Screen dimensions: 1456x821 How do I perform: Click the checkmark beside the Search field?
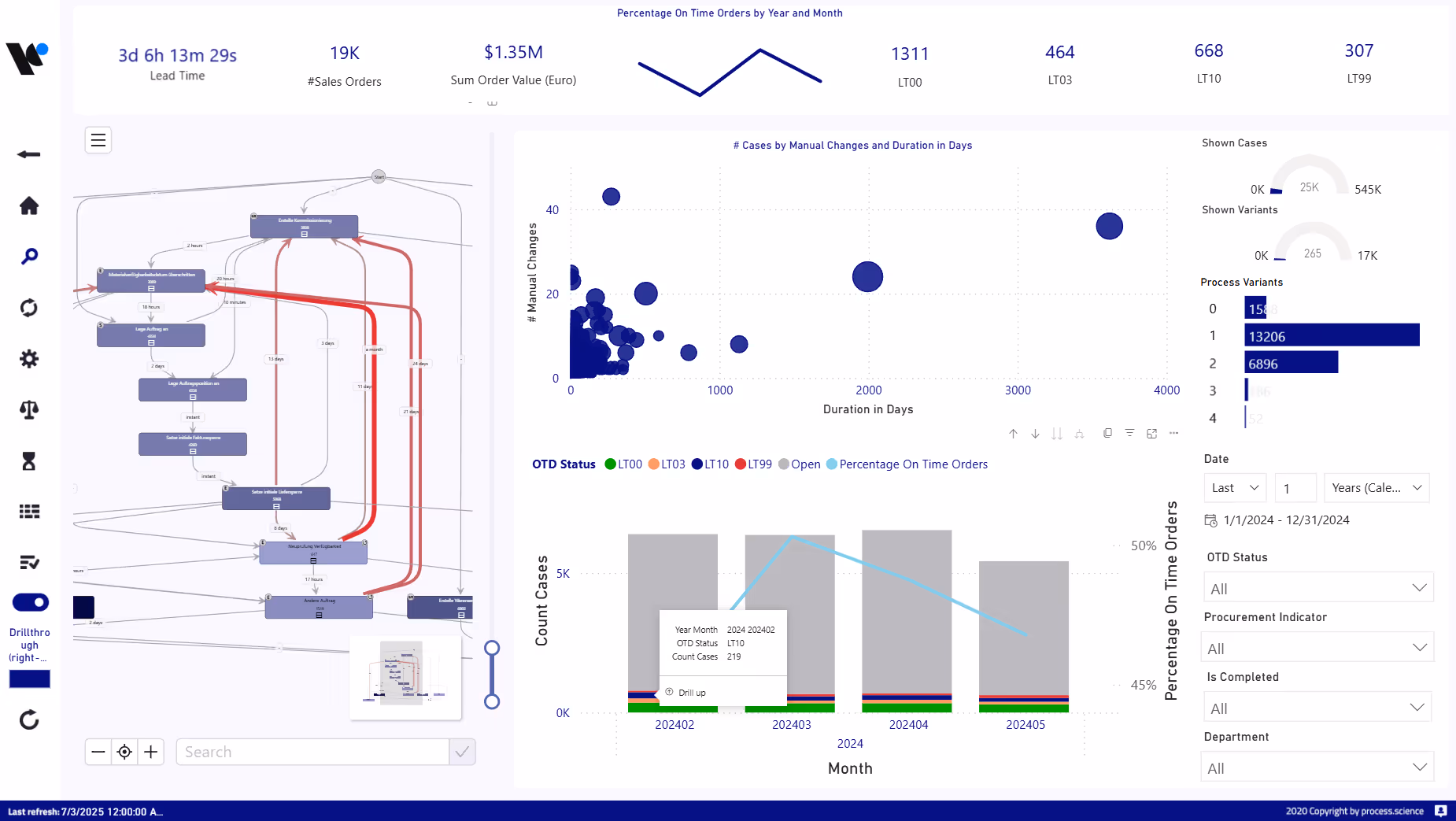(463, 752)
